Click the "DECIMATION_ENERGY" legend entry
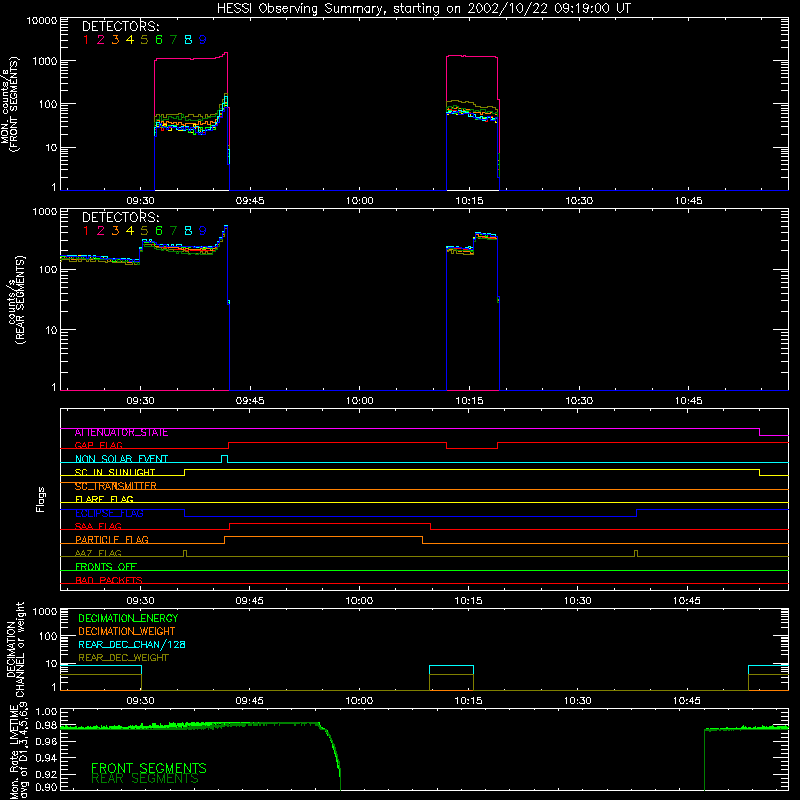The width and height of the screenshot is (800, 800). tap(128, 618)
